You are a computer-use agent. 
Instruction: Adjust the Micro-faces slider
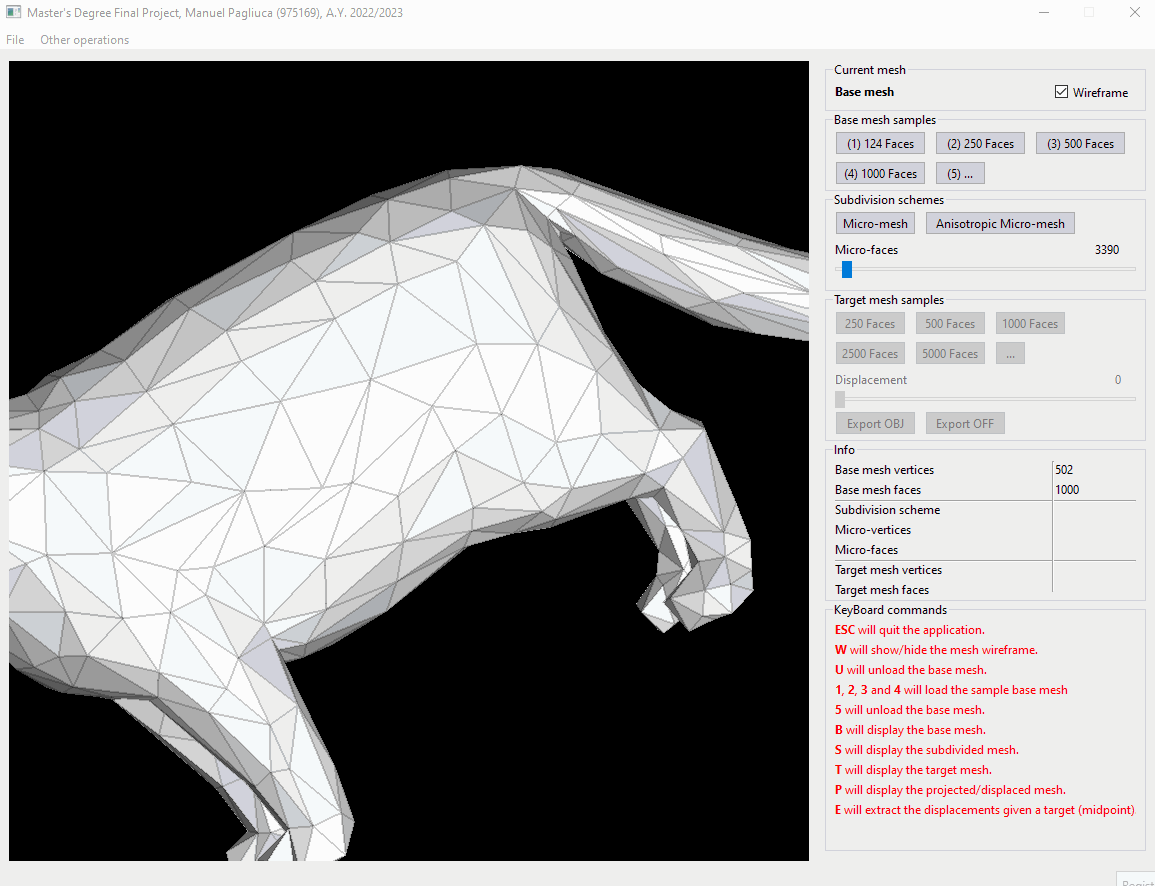pyautogui.click(x=845, y=269)
